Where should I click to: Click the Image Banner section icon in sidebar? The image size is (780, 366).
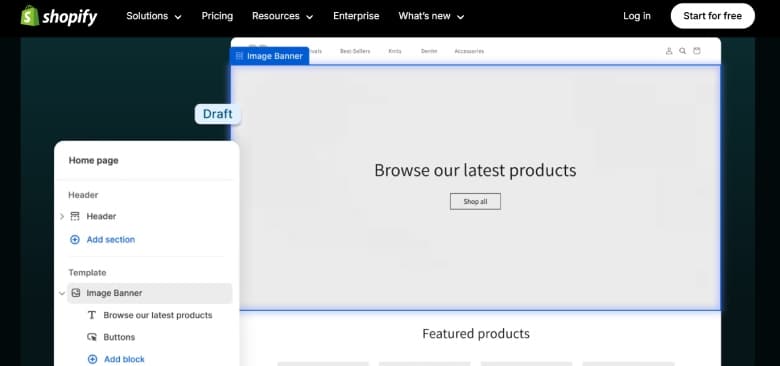click(x=76, y=293)
